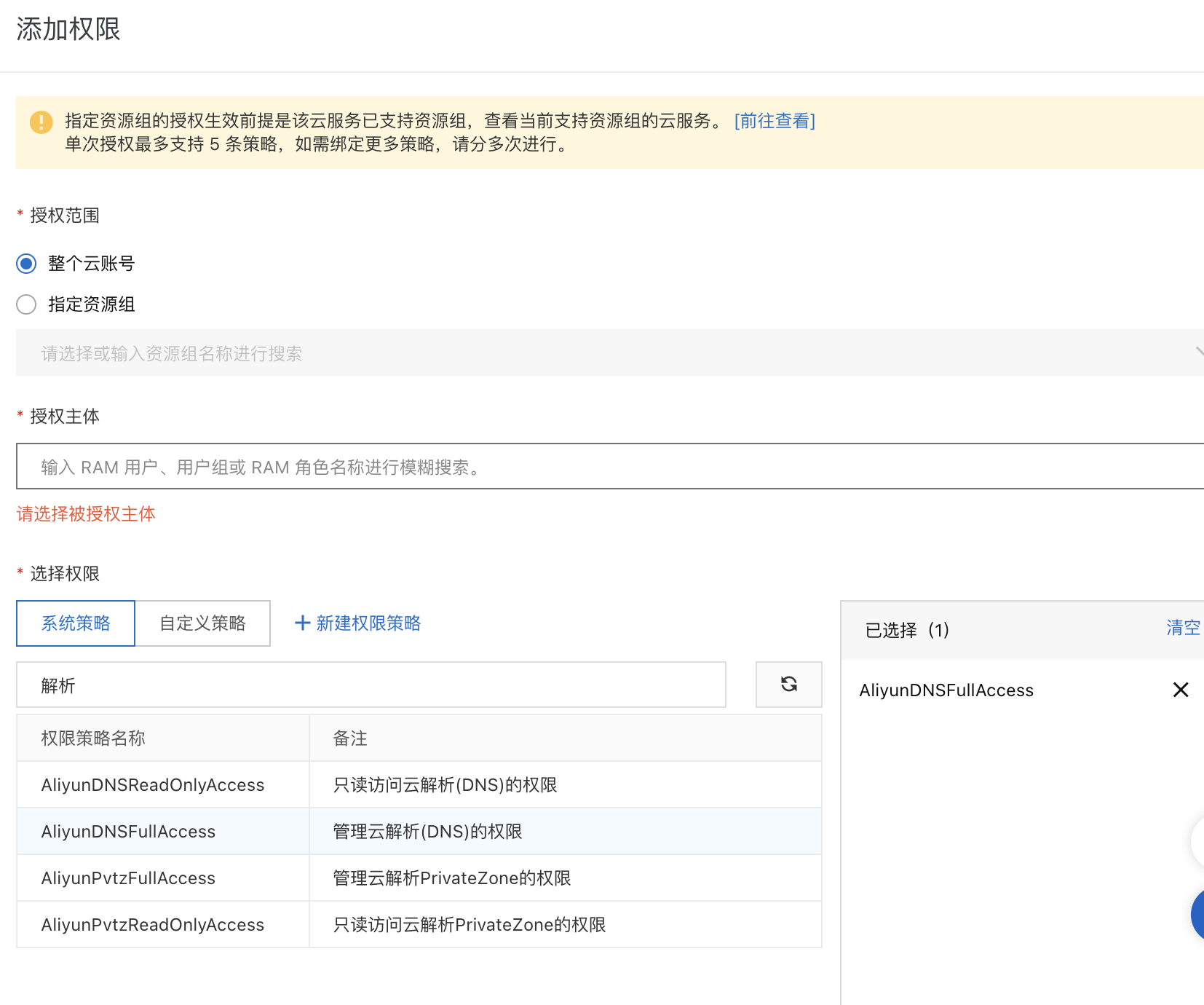Screen dimensions: 1204x1005
Task: Click the refresh policy list icon
Action: point(788,684)
